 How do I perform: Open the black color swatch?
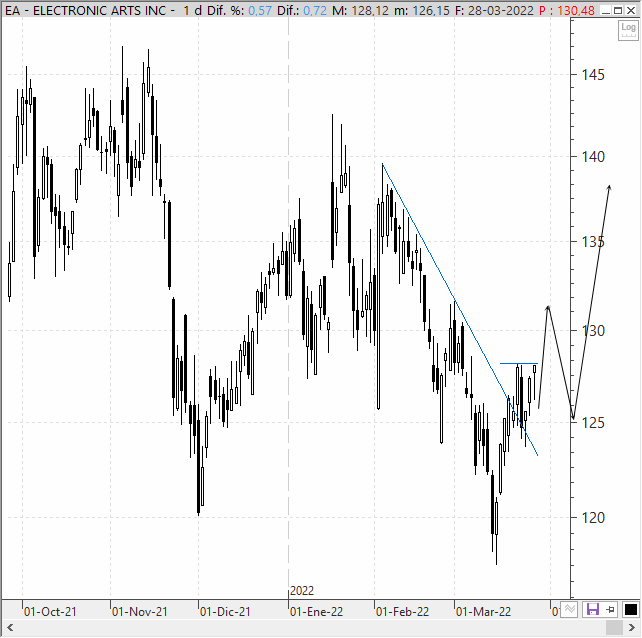coord(631,609)
